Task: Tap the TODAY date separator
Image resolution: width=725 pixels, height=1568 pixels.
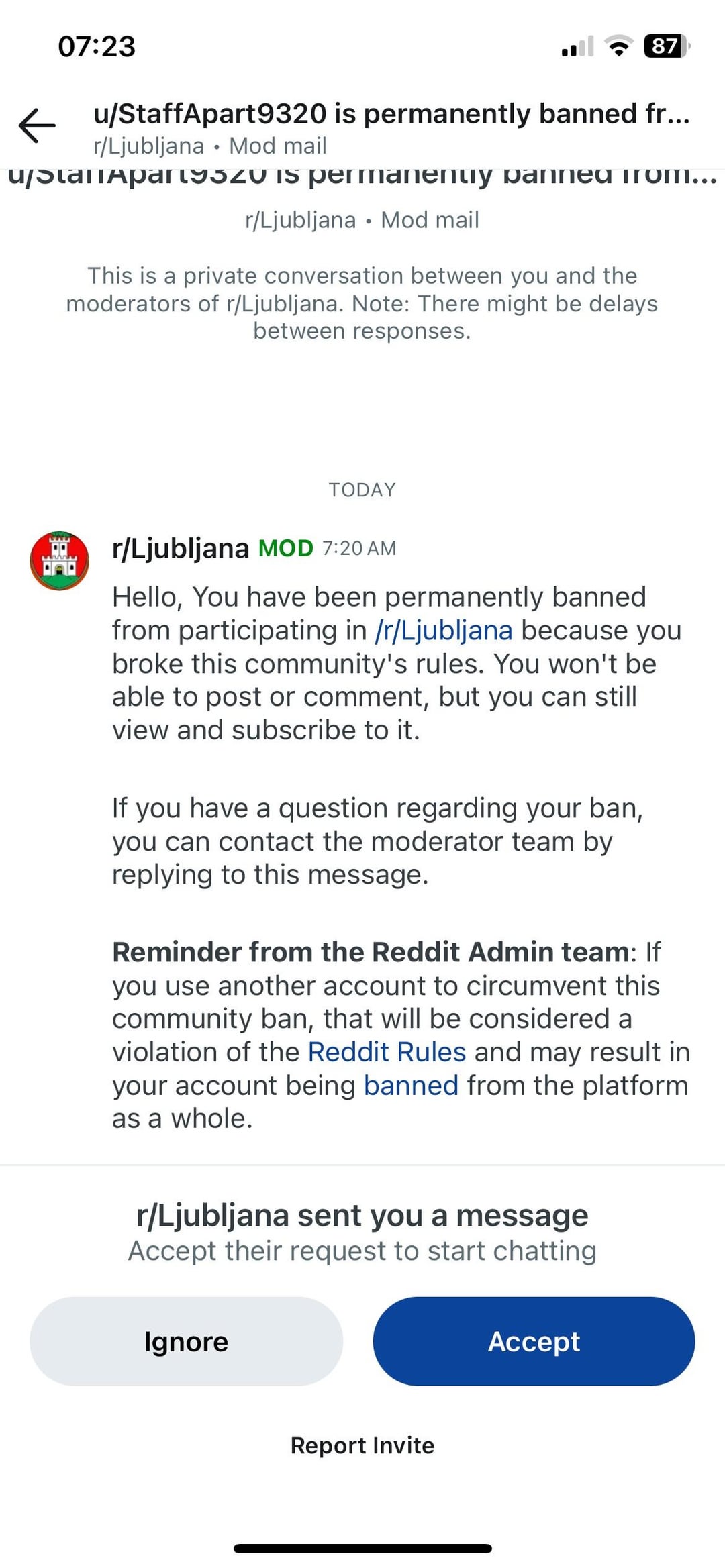Action: (362, 490)
